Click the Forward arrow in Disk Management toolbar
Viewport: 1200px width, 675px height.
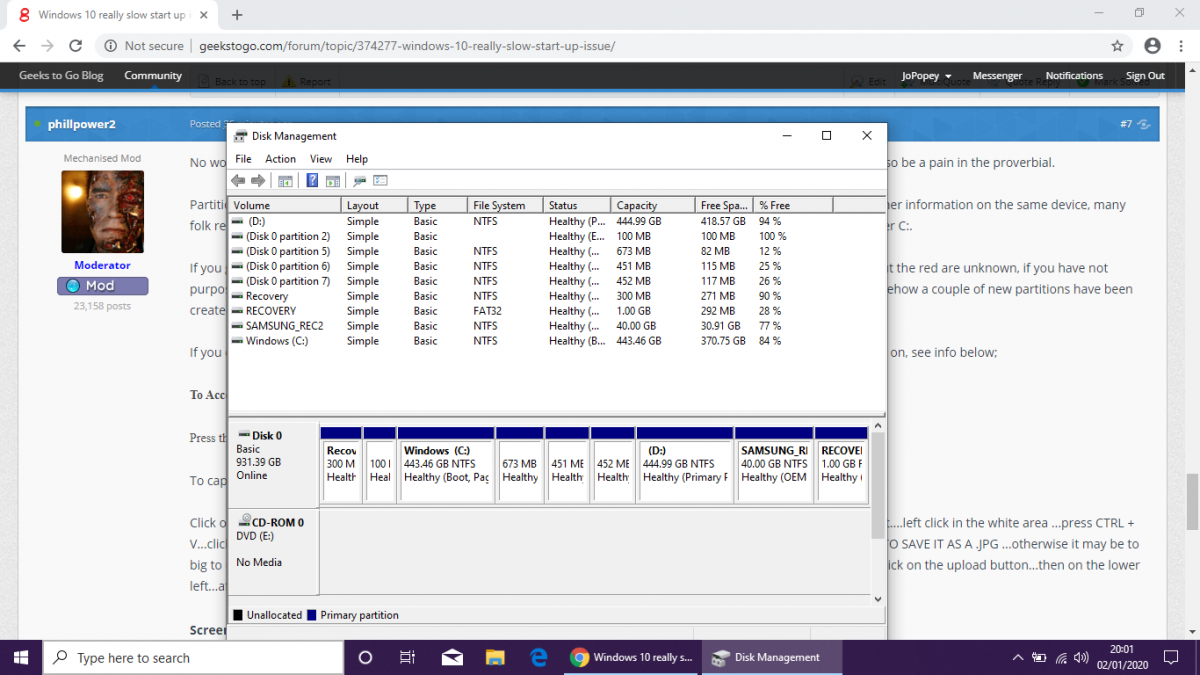pyautogui.click(x=258, y=181)
